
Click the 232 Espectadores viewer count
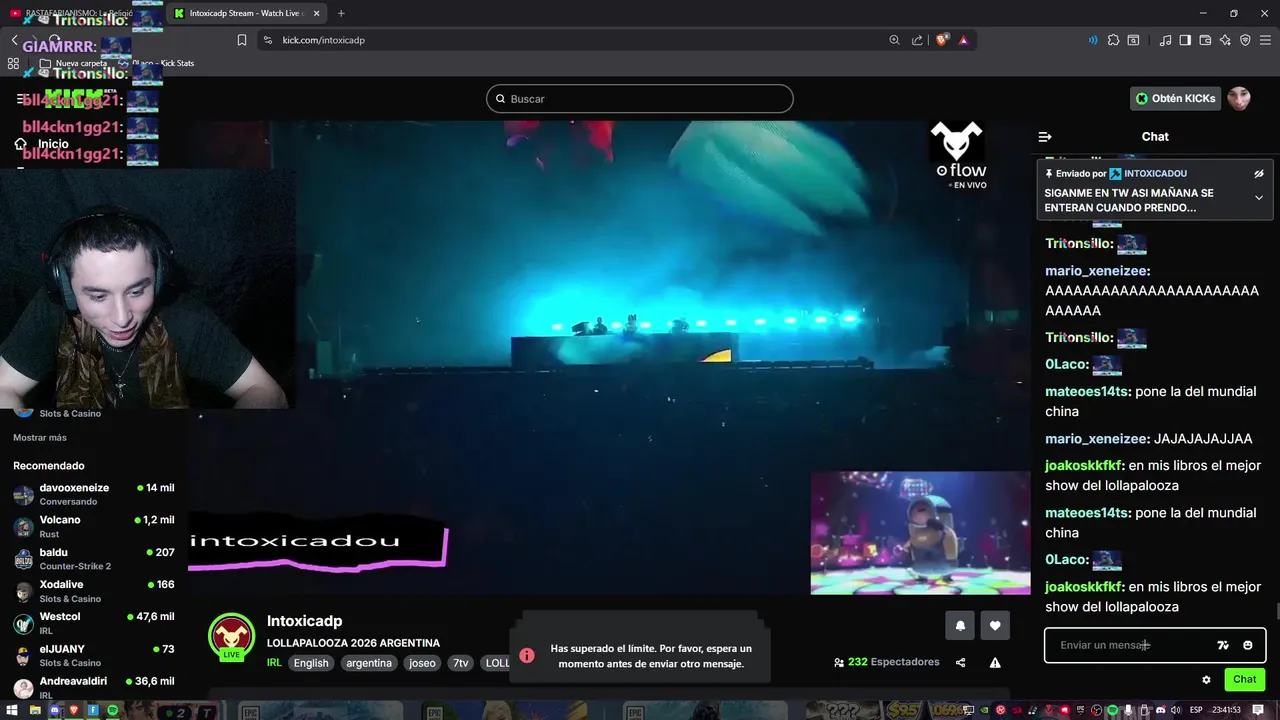(x=886, y=662)
